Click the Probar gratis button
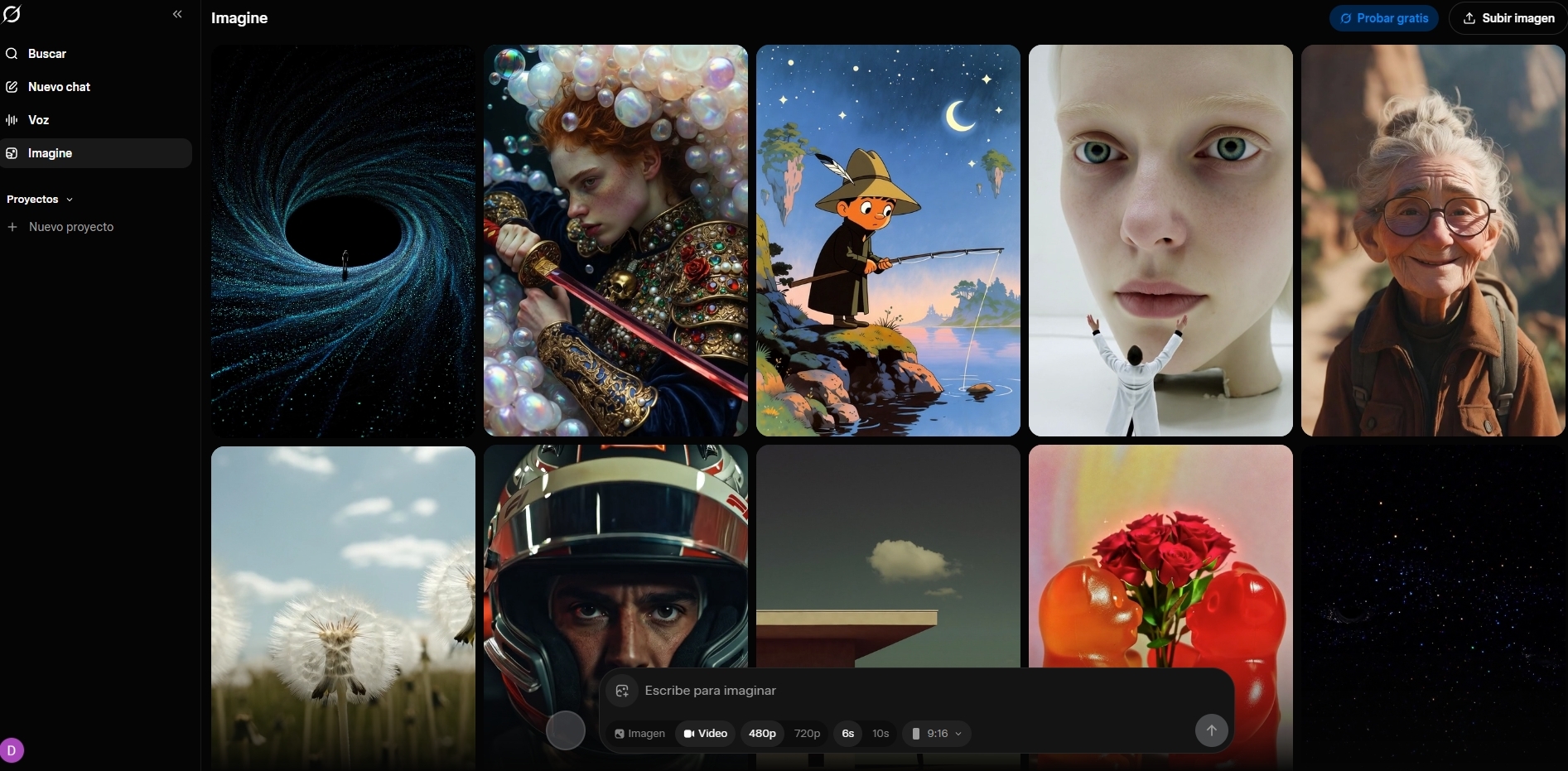Image resolution: width=1568 pixels, height=771 pixels. 1383,18
